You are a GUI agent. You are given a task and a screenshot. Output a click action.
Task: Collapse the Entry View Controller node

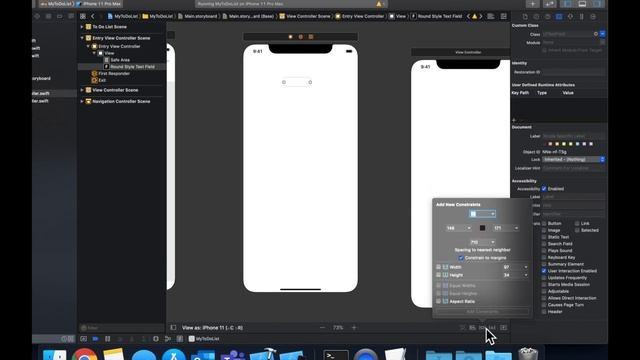click(x=88, y=46)
